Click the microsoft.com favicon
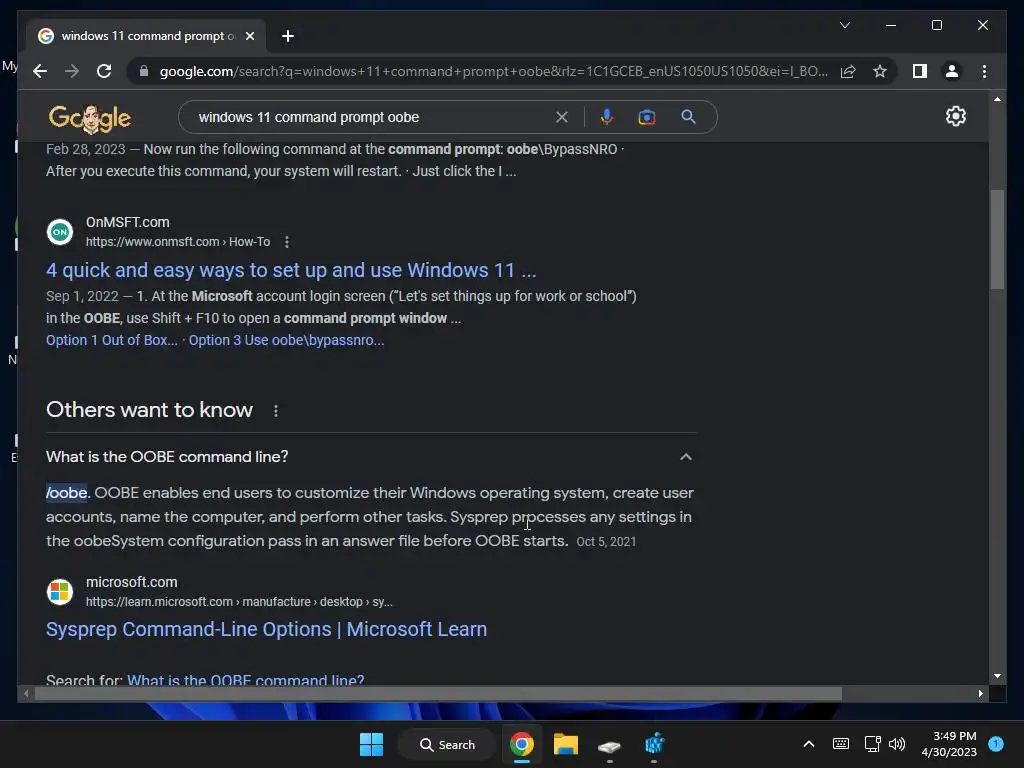 pos(60,592)
